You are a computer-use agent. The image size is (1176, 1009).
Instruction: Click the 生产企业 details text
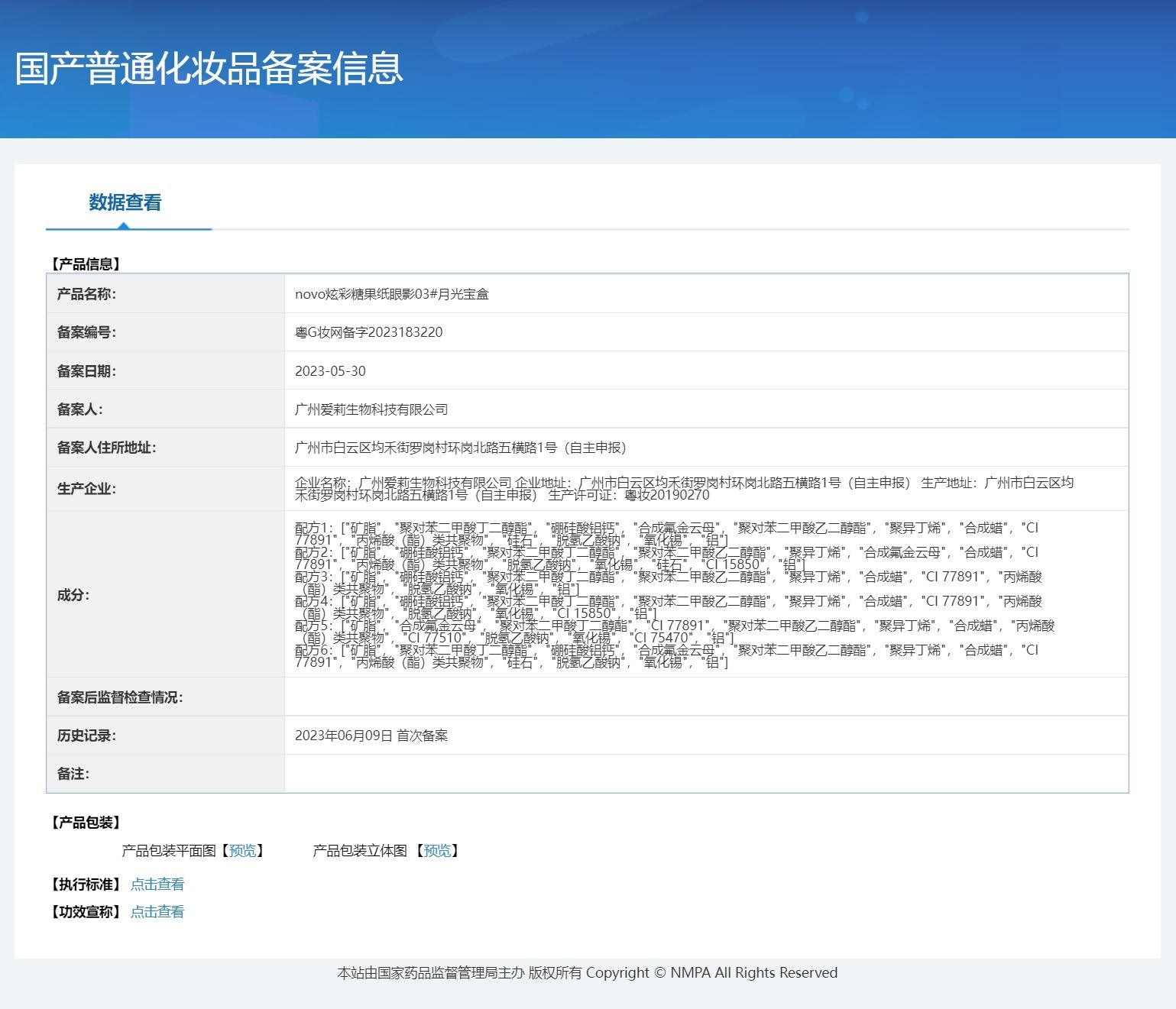click(684, 489)
